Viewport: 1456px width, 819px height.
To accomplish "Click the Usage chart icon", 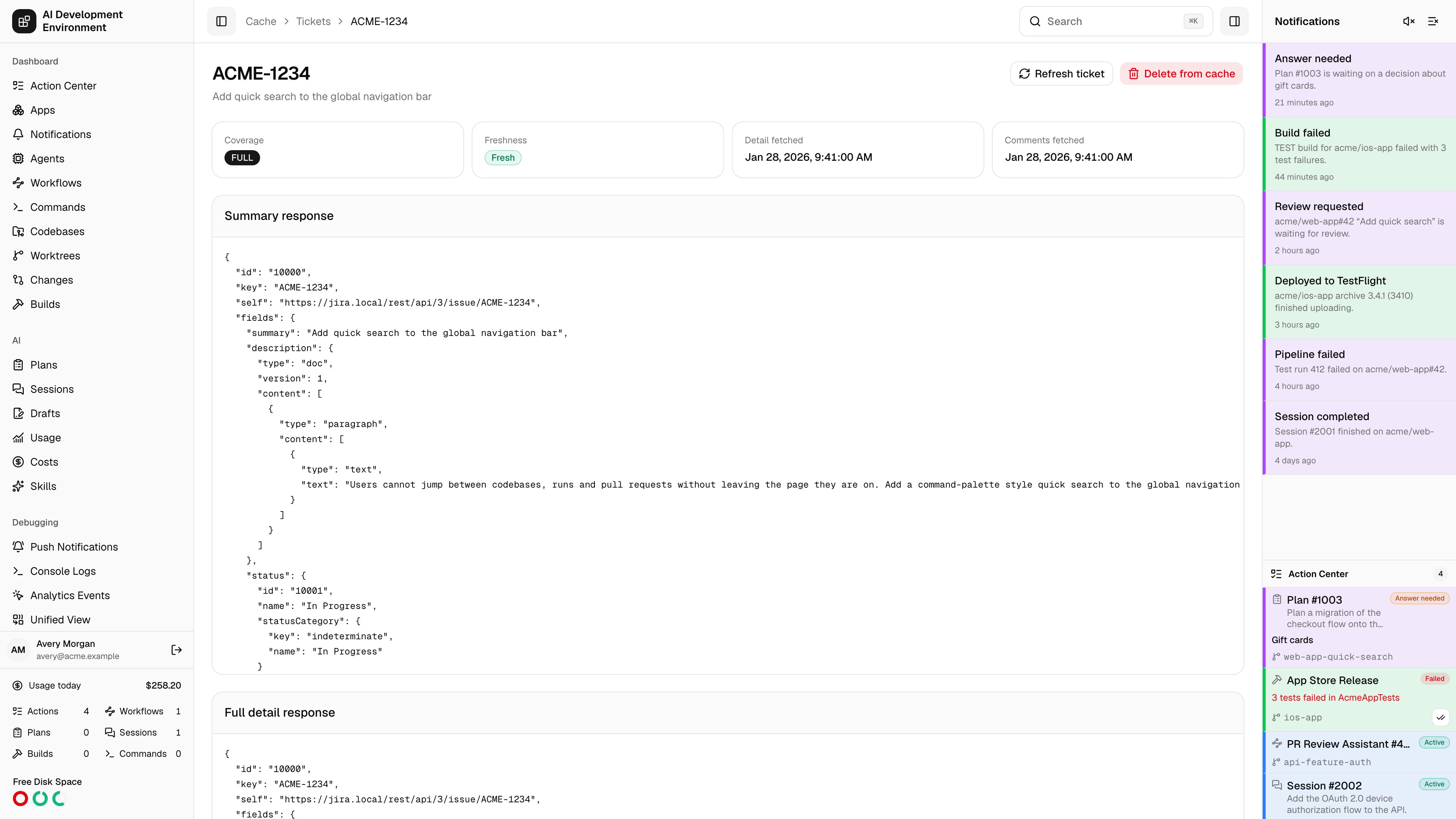I will pos(18,438).
